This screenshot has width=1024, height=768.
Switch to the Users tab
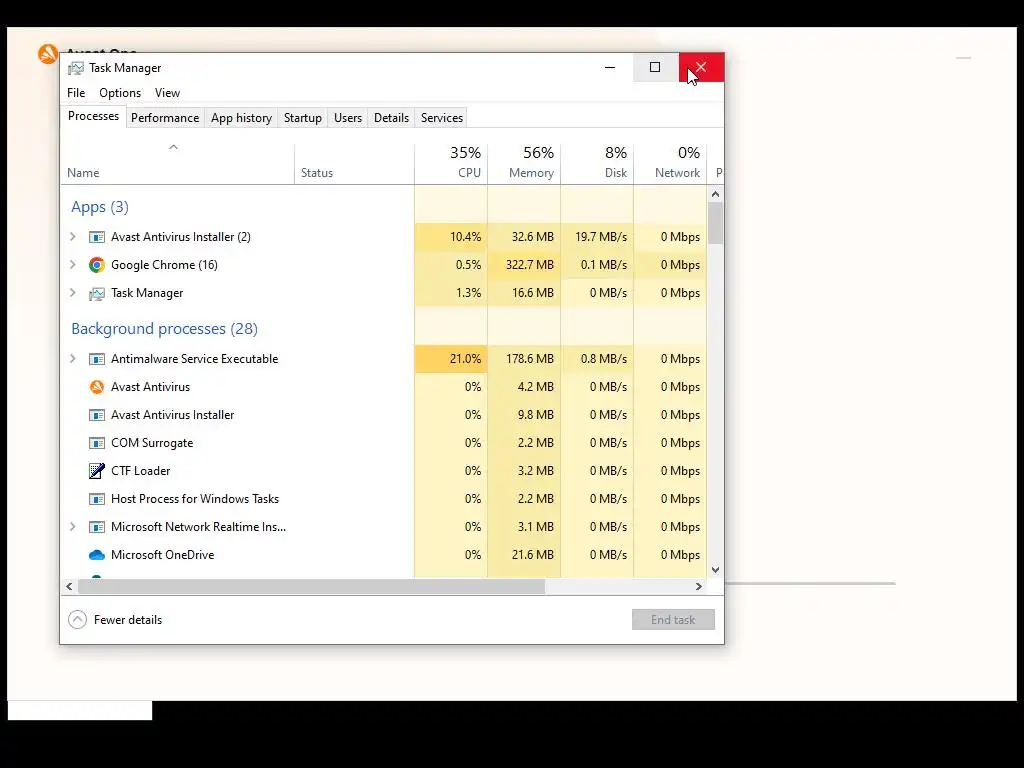tap(347, 118)
